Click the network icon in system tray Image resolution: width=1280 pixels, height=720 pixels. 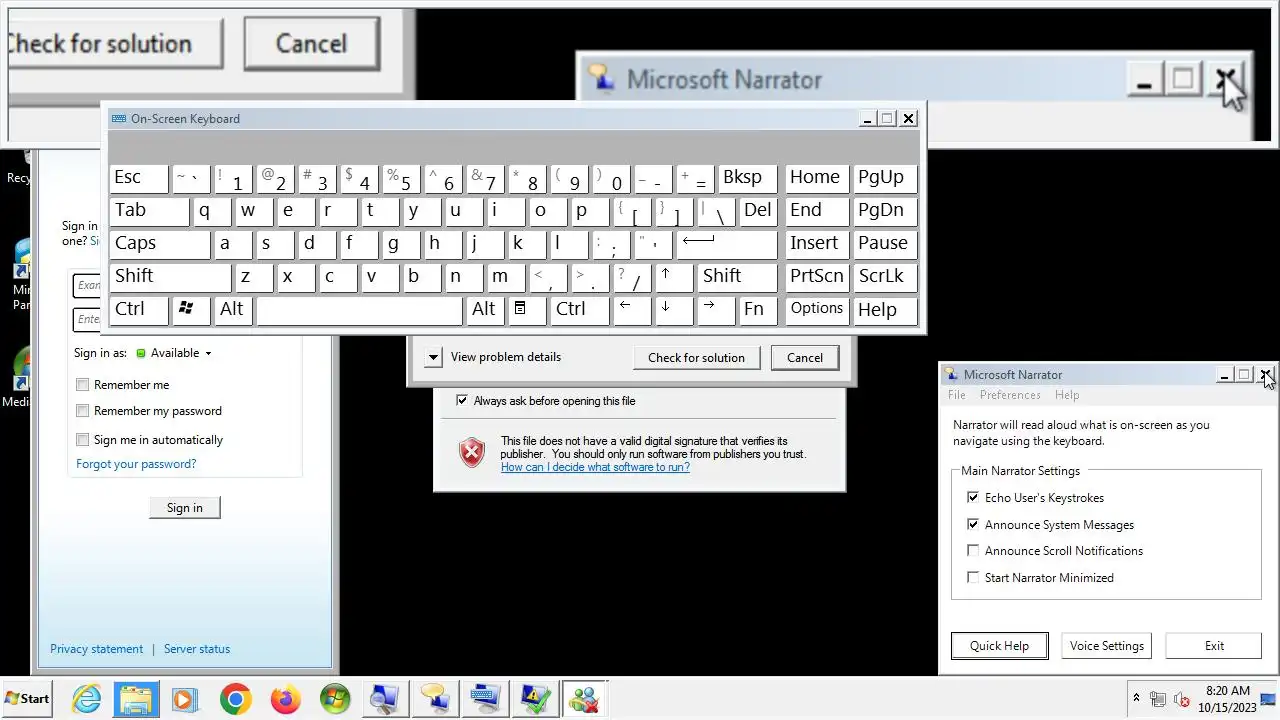point(1158,699)
